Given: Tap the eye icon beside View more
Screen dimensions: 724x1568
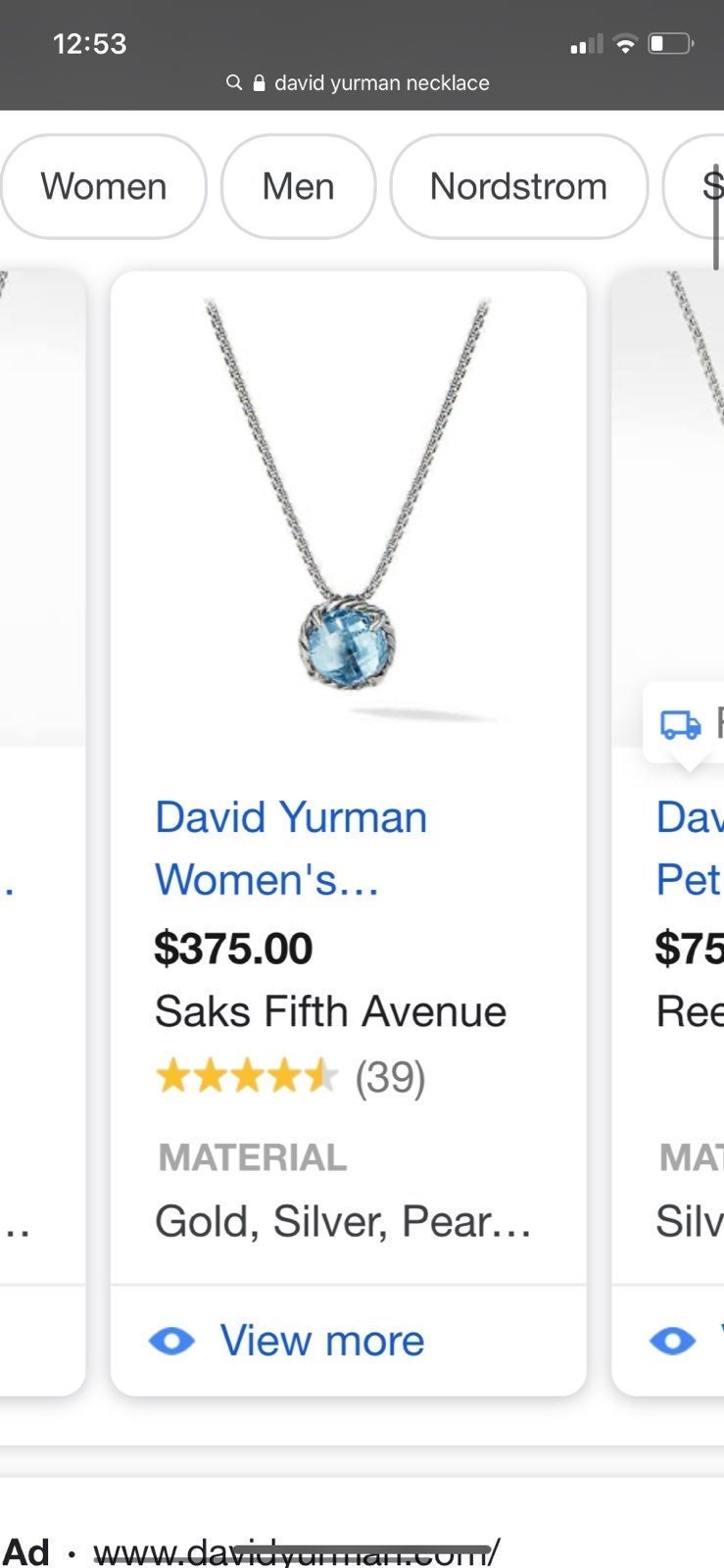Looking at the screenshot, I should [171, 1340].
